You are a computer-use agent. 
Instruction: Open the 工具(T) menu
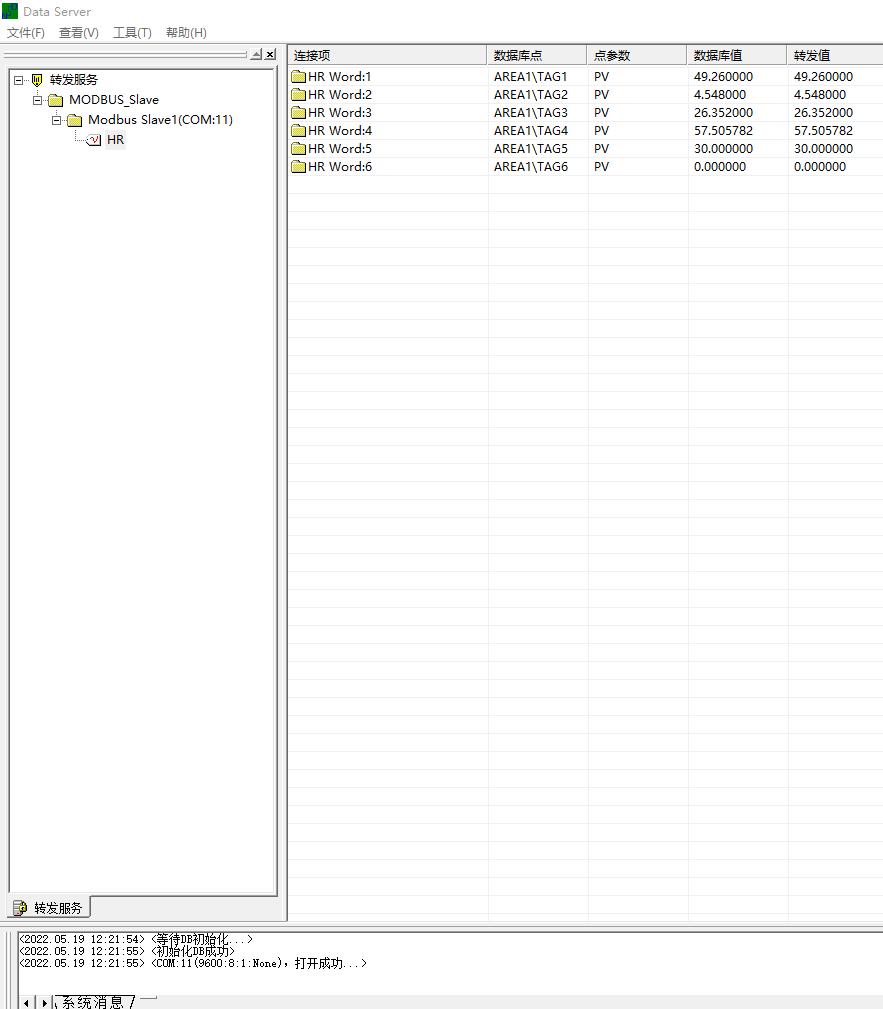(131, 32)
